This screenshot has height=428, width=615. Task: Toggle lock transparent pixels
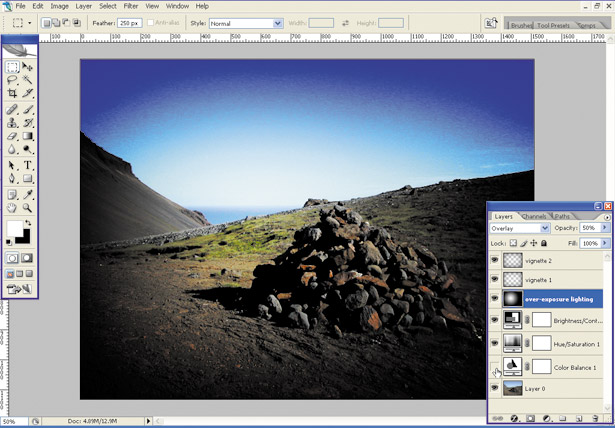513,243
